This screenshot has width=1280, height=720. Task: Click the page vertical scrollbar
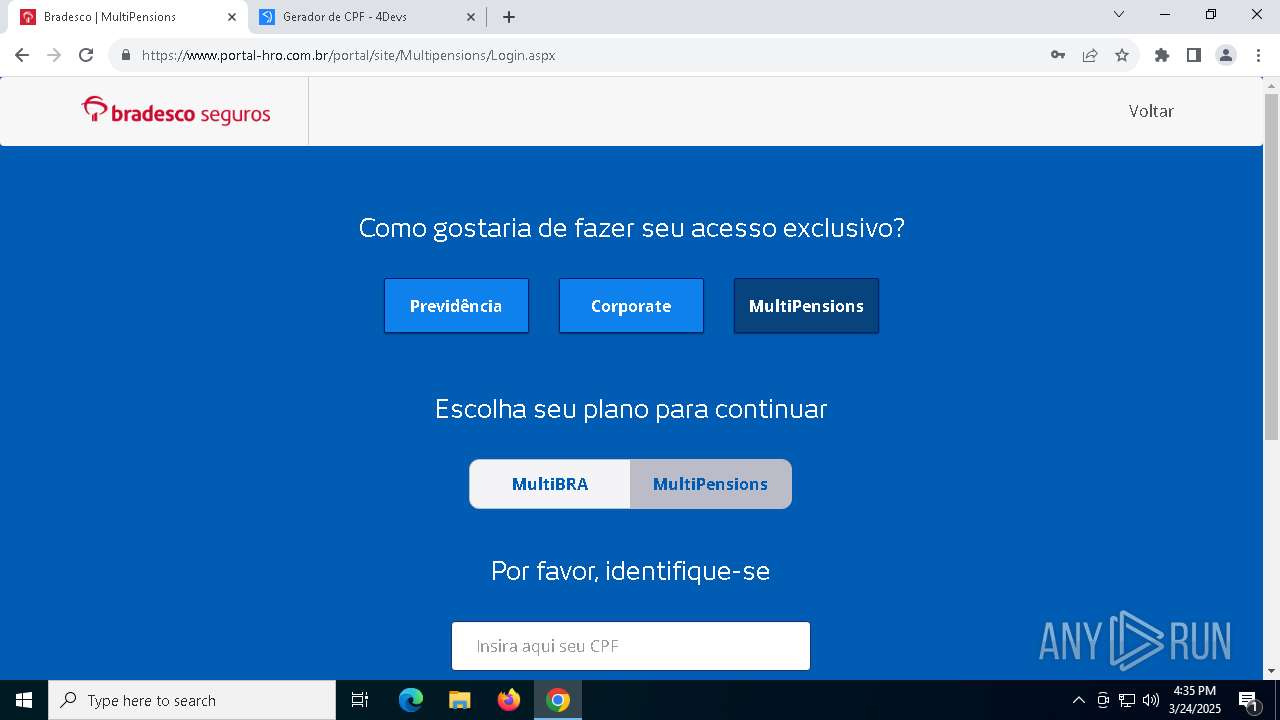click(1272, 265)
